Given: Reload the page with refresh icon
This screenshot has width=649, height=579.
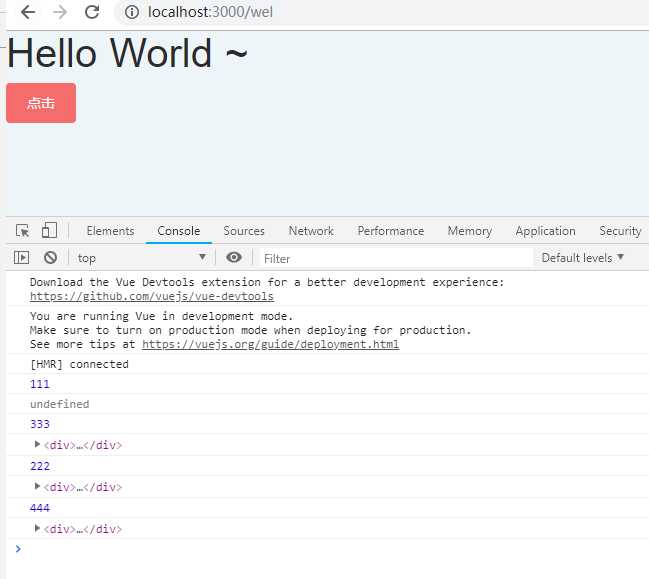Looking at the screenshot, I should click(x=92, y=12).
